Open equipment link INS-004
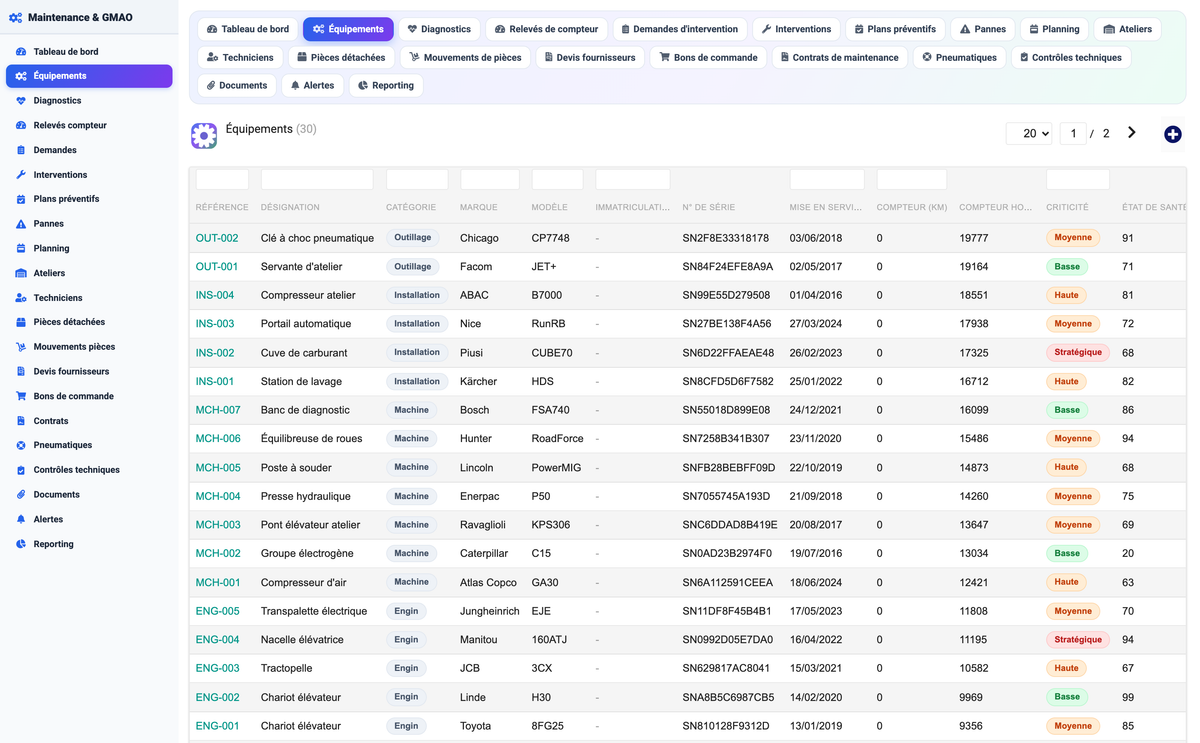Screen dimensions: 1200x743 coord(215,295)
